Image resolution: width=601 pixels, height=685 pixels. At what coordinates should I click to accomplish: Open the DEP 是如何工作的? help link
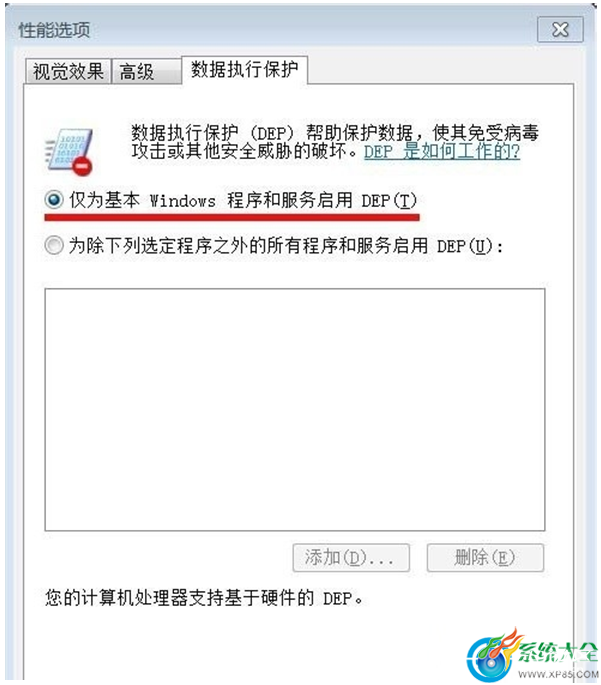click(x=442, y=152)
